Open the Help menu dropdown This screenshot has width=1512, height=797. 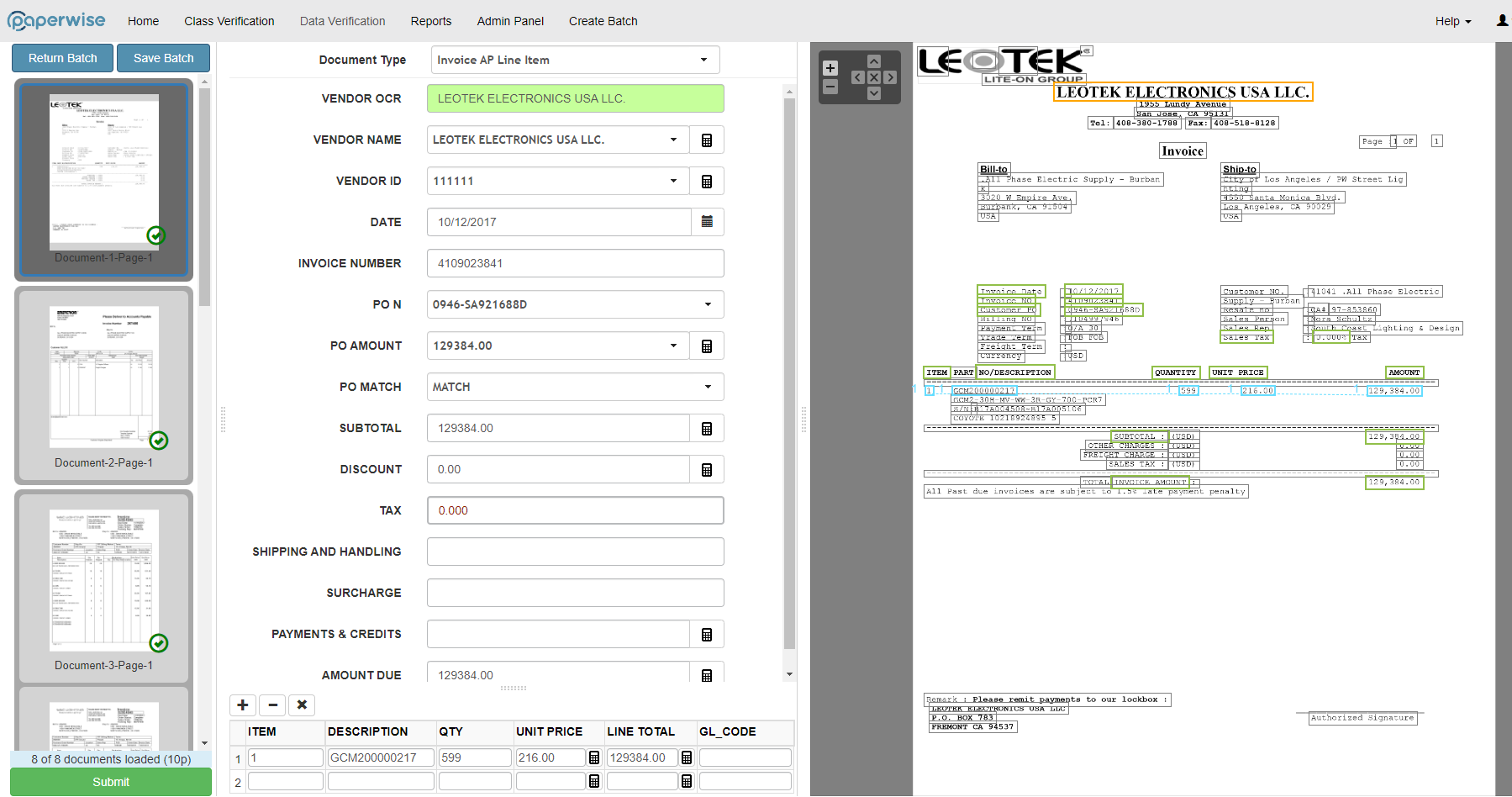[1453, 21]
